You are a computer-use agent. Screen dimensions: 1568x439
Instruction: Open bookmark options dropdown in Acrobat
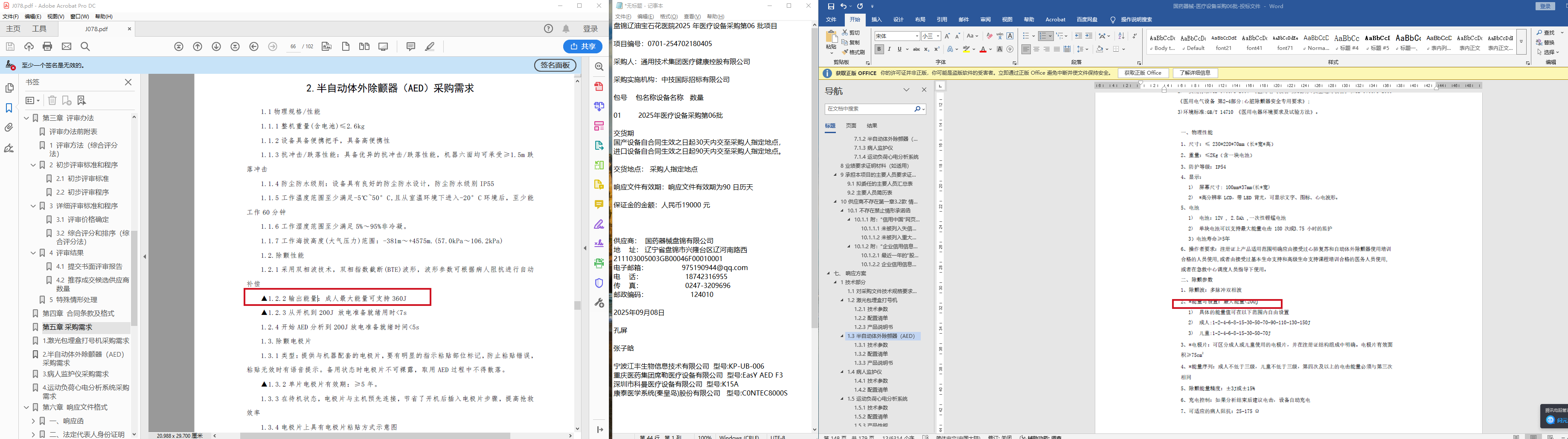click(33, 100)
